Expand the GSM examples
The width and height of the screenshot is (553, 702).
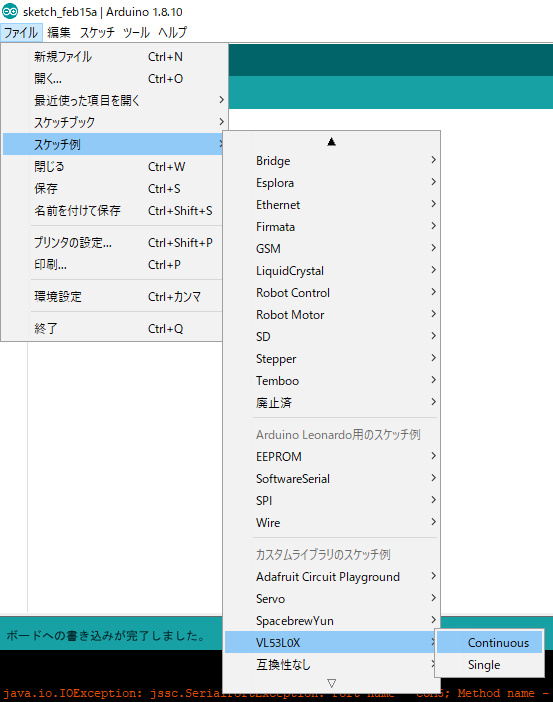click(x=331, y=248)
